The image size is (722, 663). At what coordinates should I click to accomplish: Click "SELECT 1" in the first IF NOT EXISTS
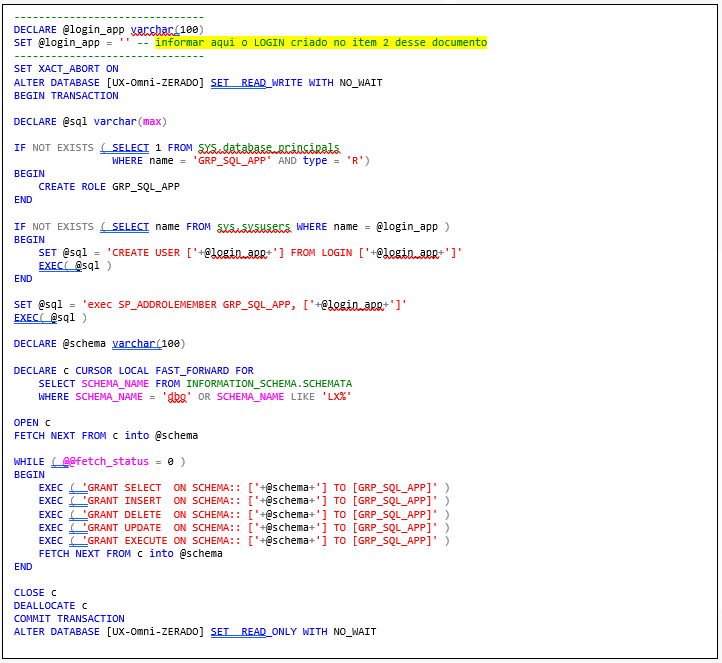(x=137, y=147)
